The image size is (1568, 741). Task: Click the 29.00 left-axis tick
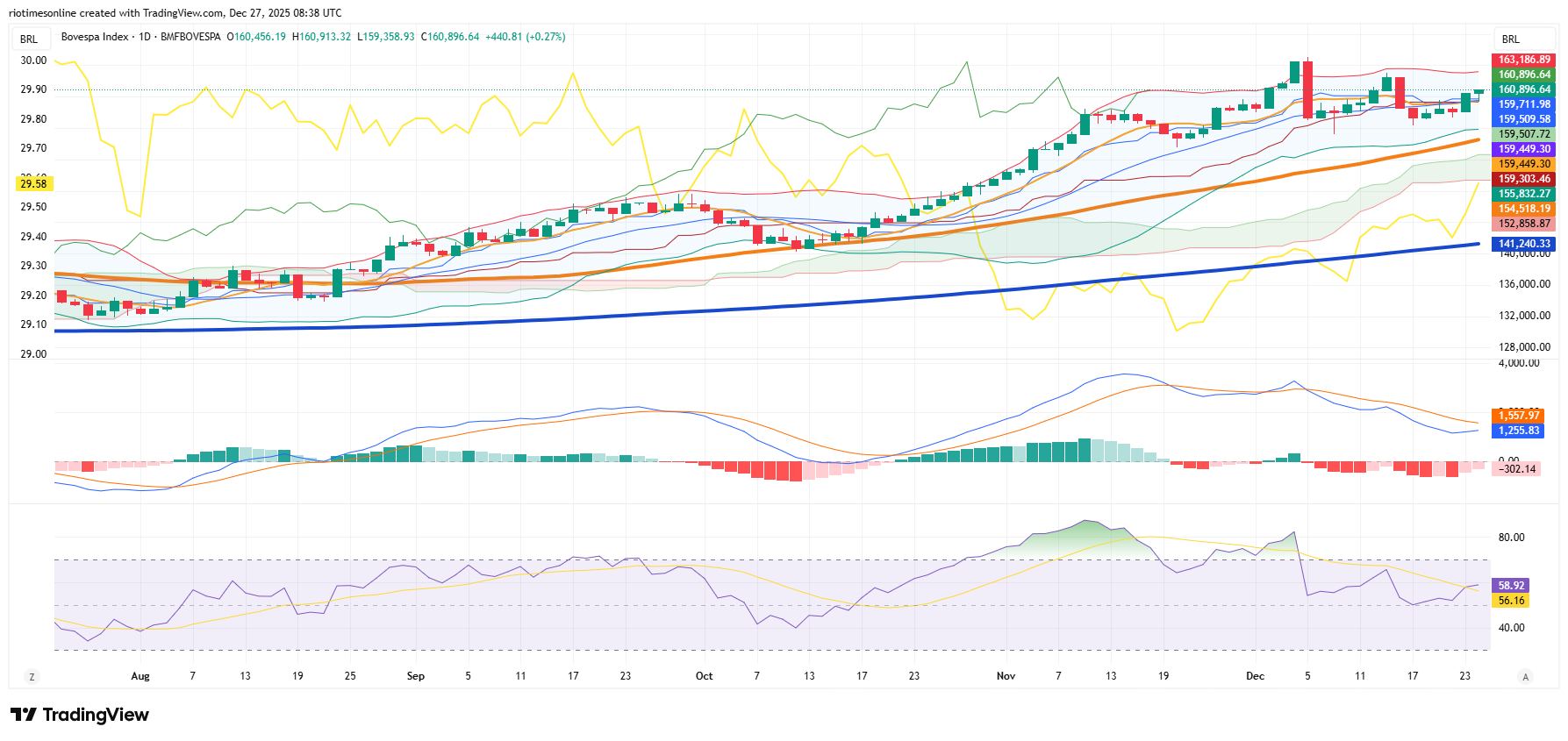33,354
